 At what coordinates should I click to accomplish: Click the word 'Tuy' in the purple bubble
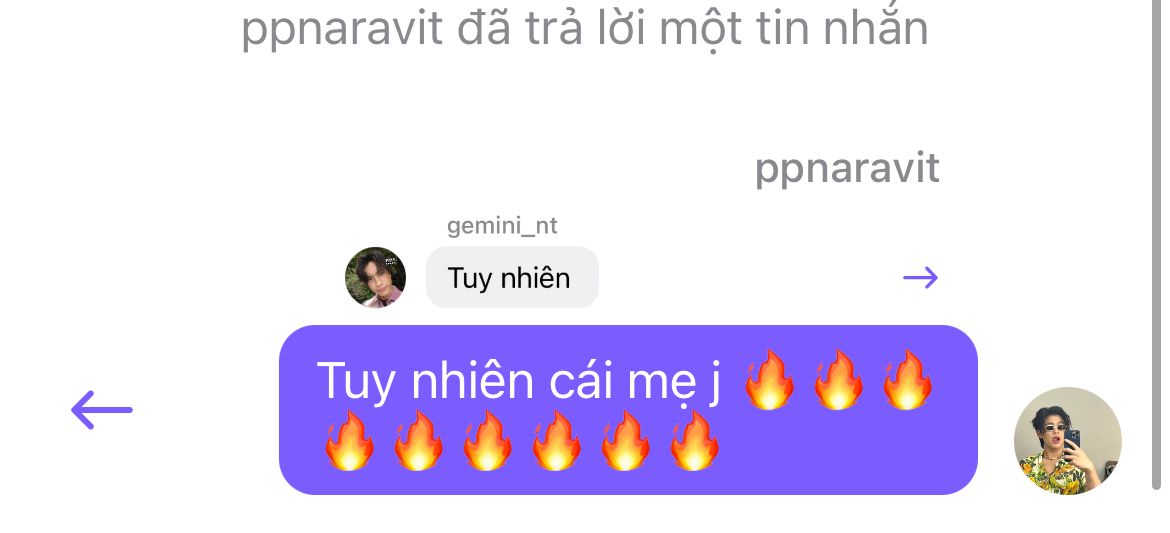[356, 382]
